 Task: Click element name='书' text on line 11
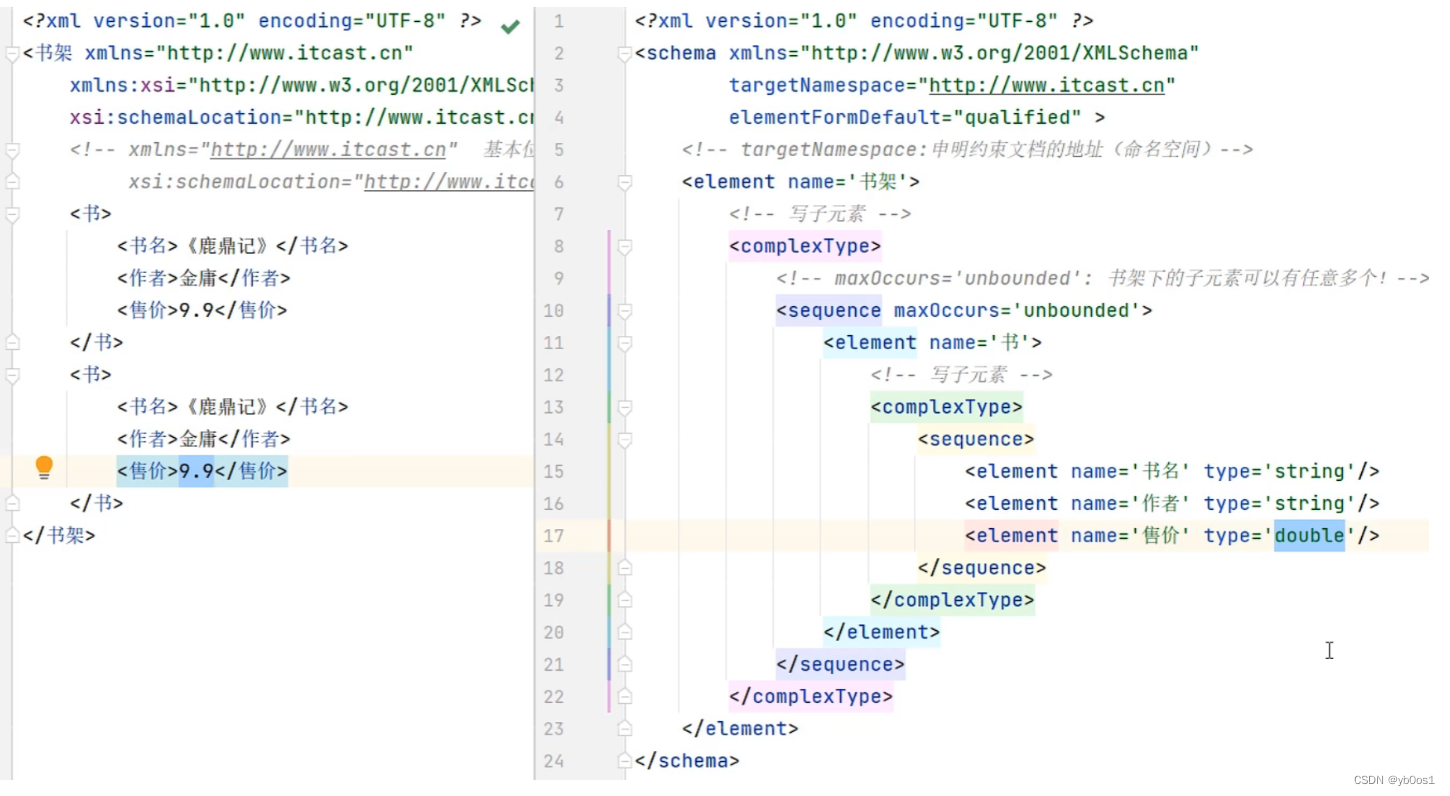(933, 343)
